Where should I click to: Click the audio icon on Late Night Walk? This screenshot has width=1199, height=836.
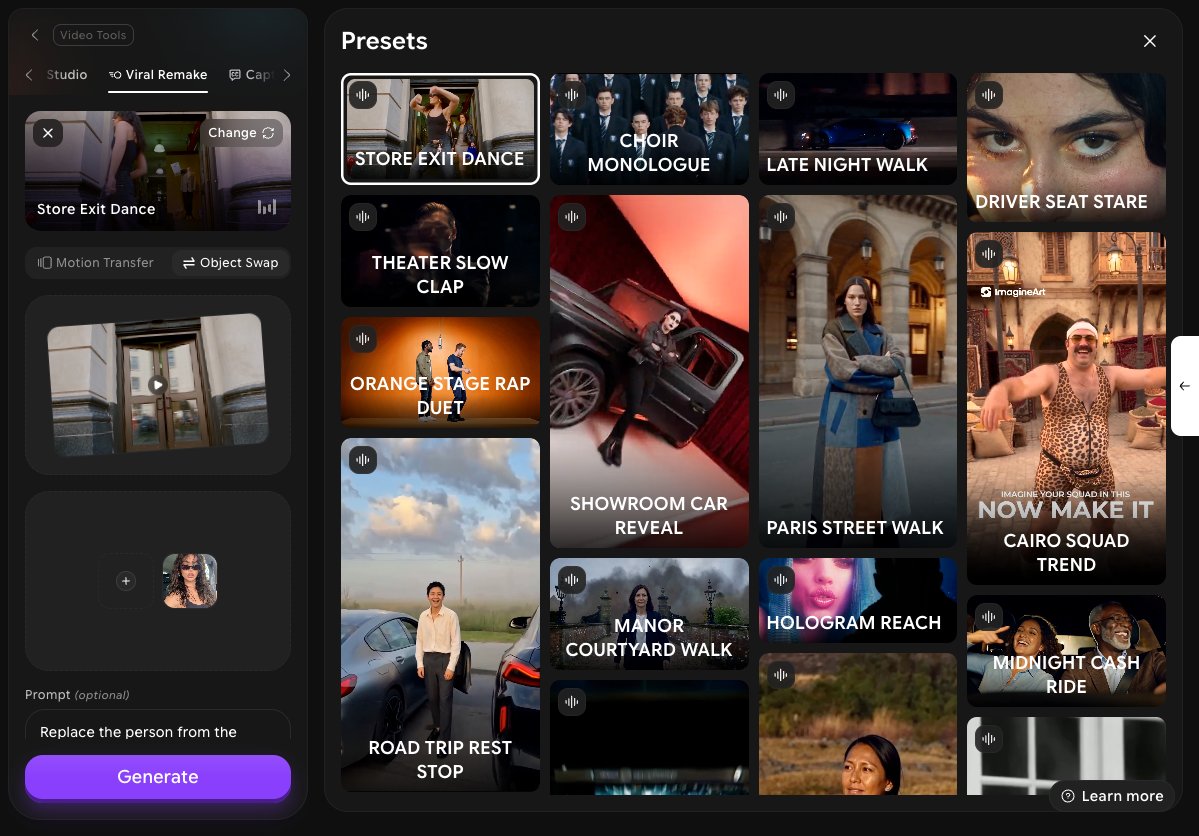[780, 95]
